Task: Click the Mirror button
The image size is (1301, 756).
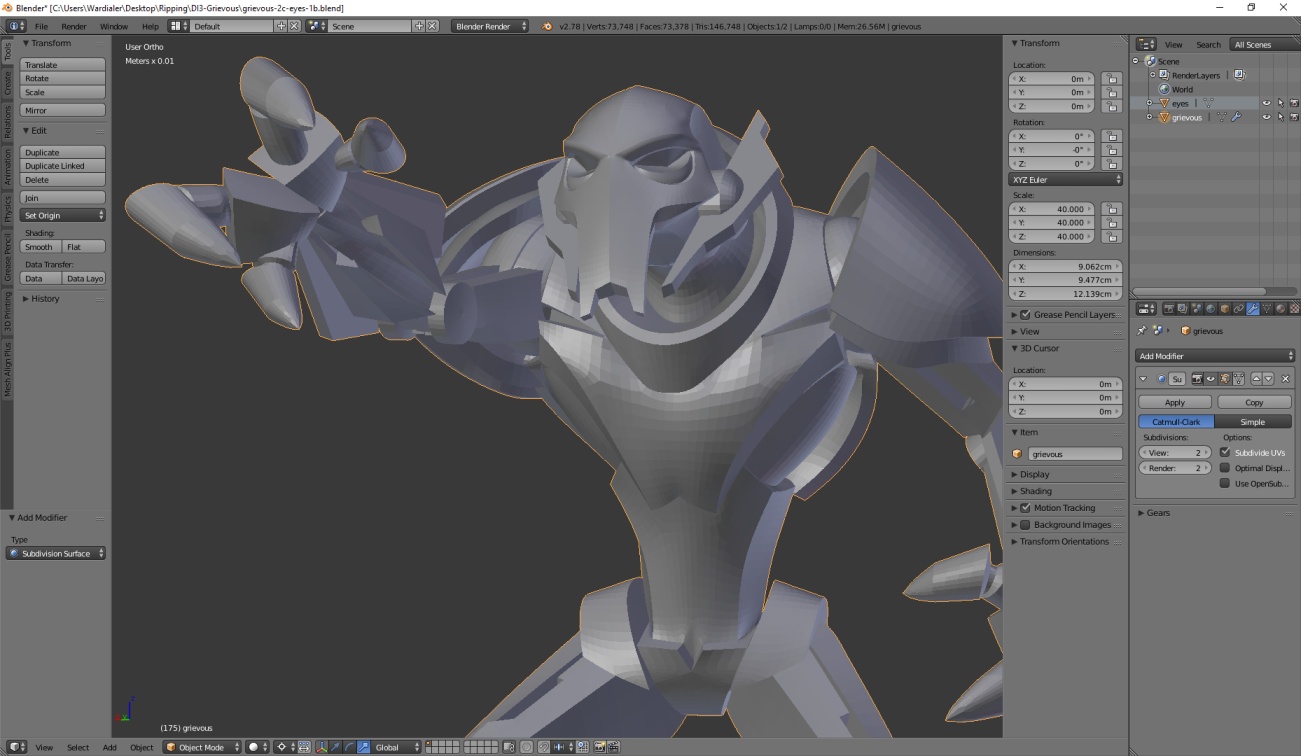Action: 63,110
